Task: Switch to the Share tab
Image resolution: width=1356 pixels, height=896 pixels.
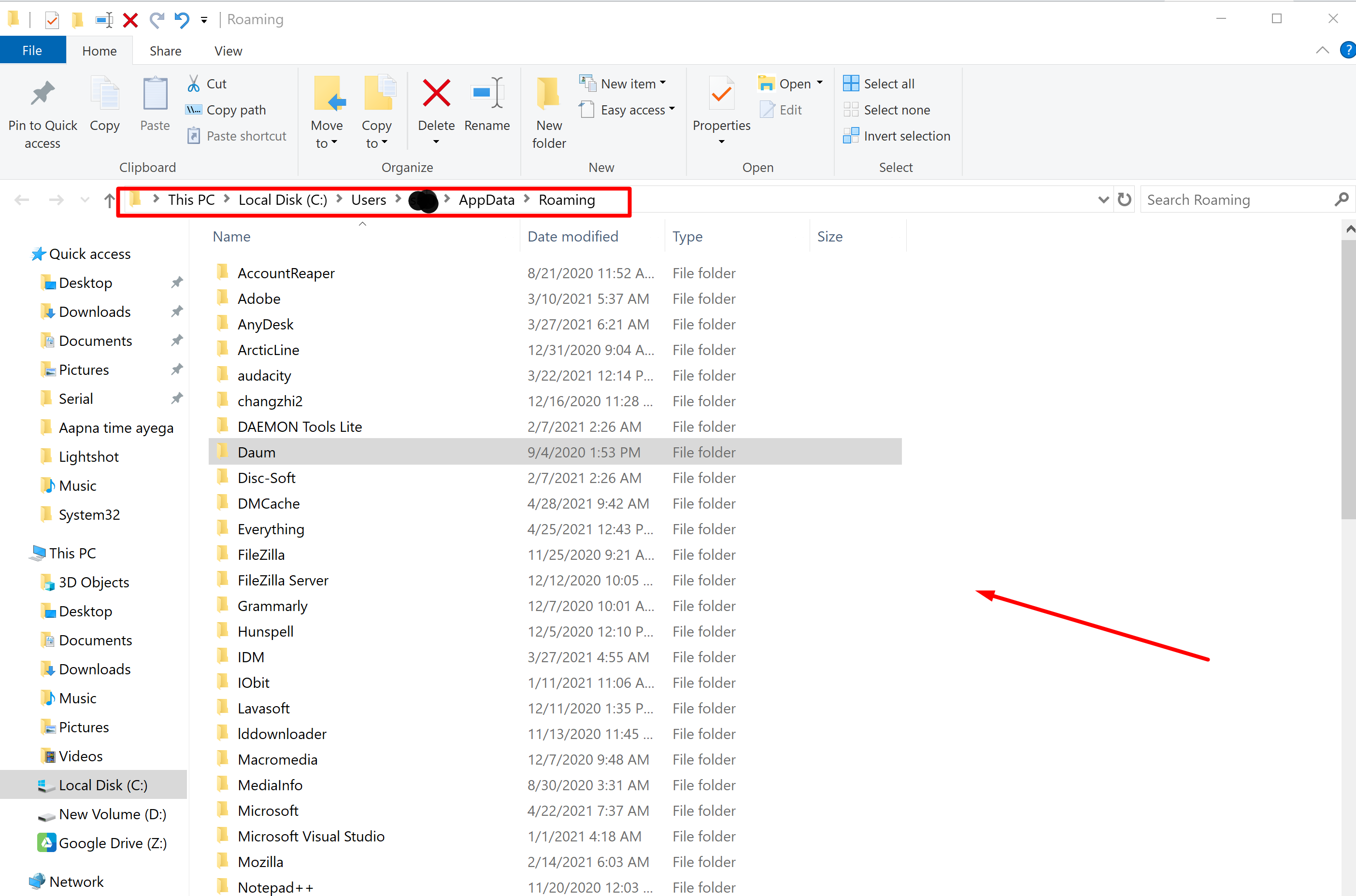Action: click(165, 50)
